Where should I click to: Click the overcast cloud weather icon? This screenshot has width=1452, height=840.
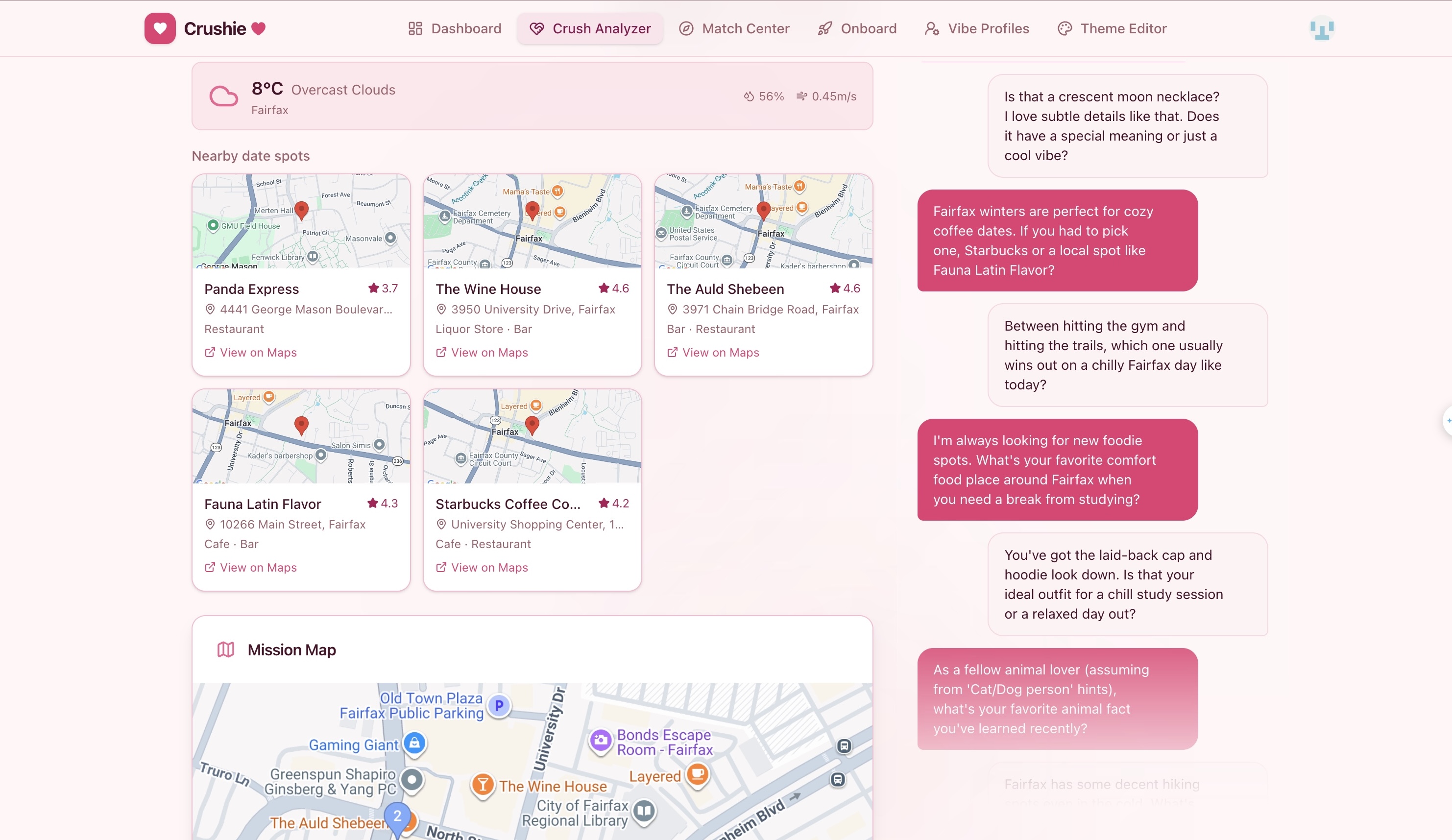(x=223, y=96)
